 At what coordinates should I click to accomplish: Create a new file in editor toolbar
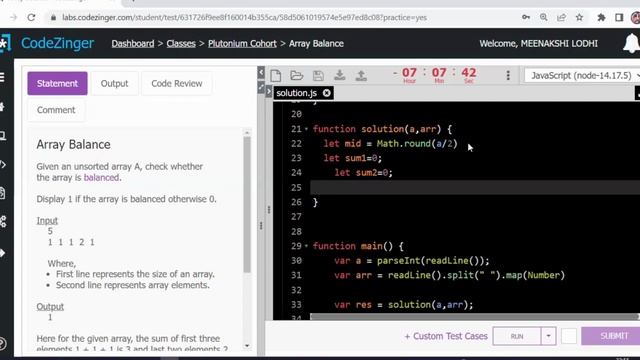coord(276,76)
